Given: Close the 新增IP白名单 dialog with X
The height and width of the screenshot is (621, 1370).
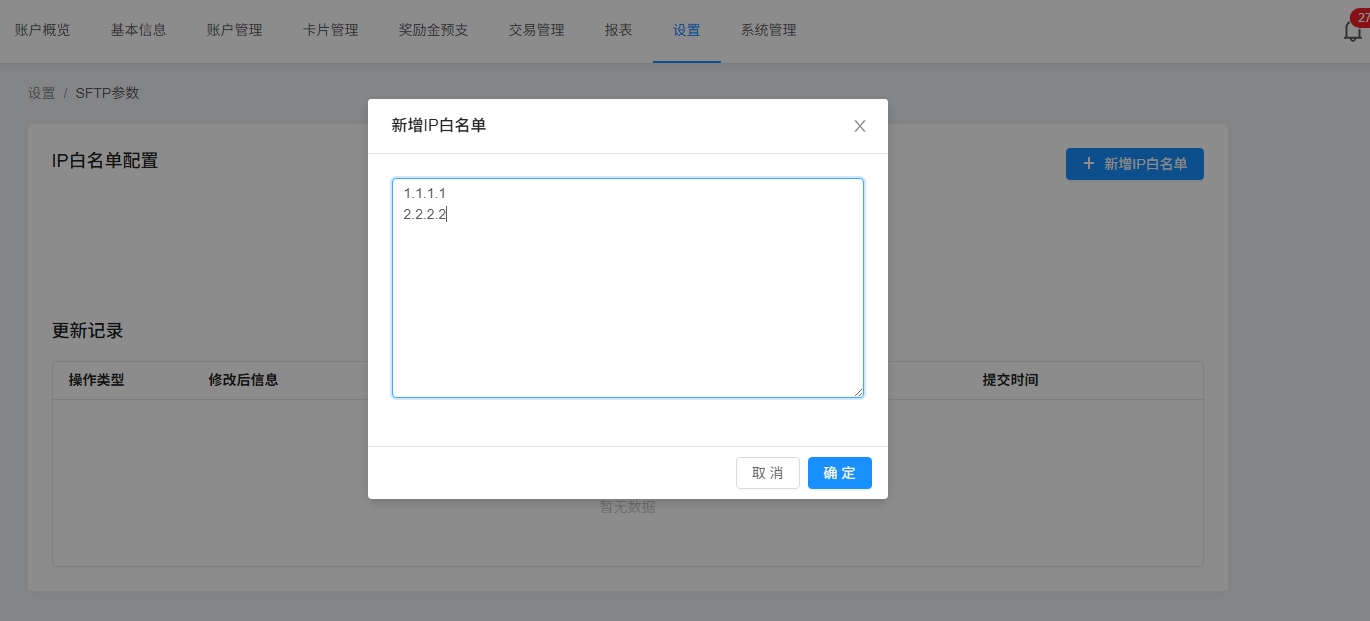Looking at the screenshot, I should pos(859,126).
